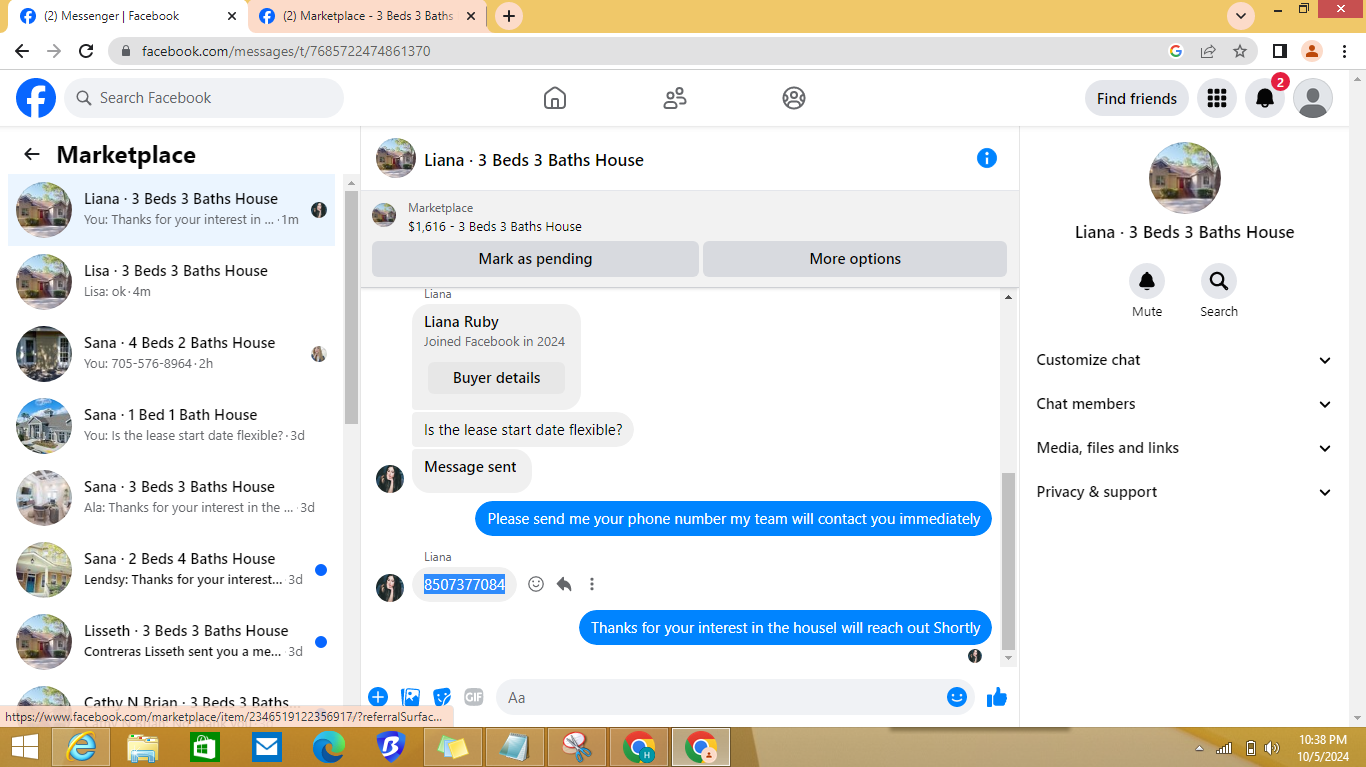
Task: Open Liana 3 Beds 3 Baths House chat
Action: 172,210
